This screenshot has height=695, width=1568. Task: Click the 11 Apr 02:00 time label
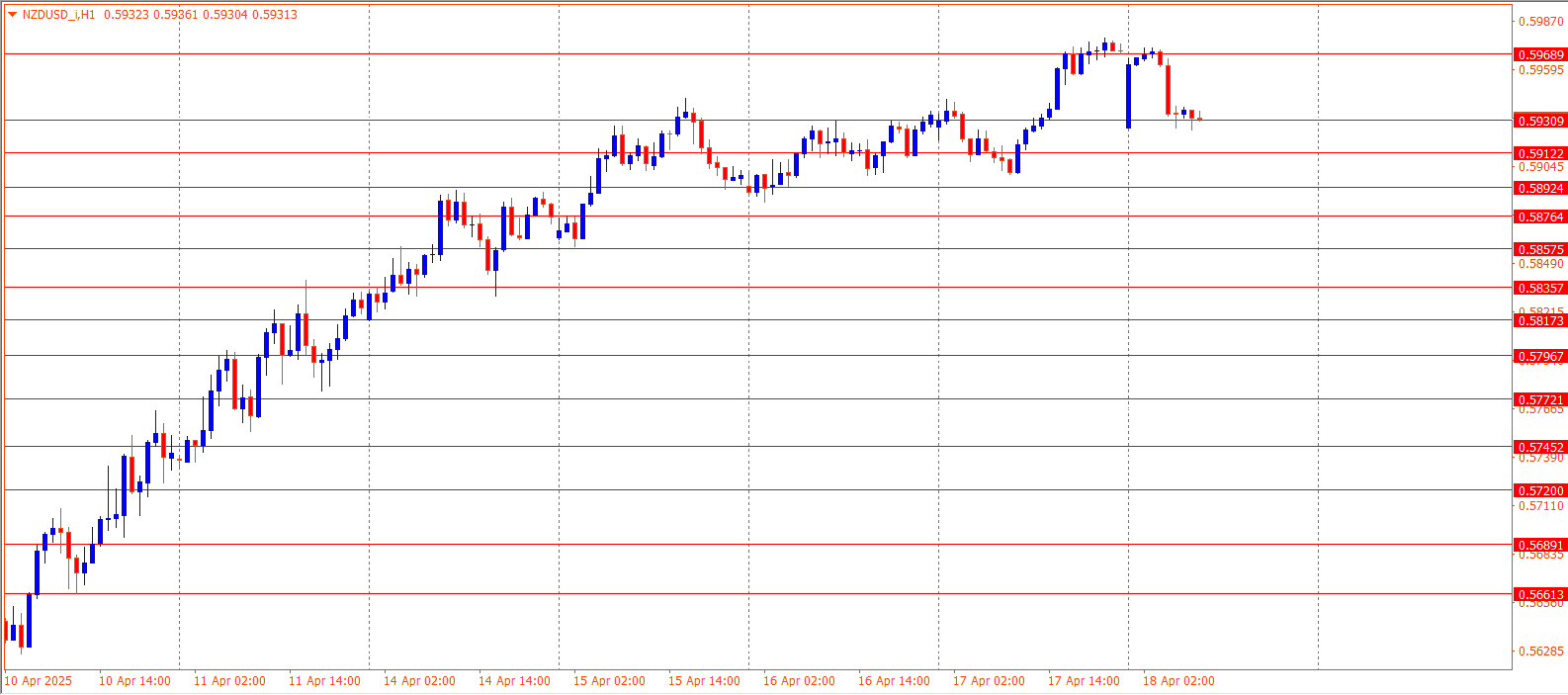tap(229, 680)
